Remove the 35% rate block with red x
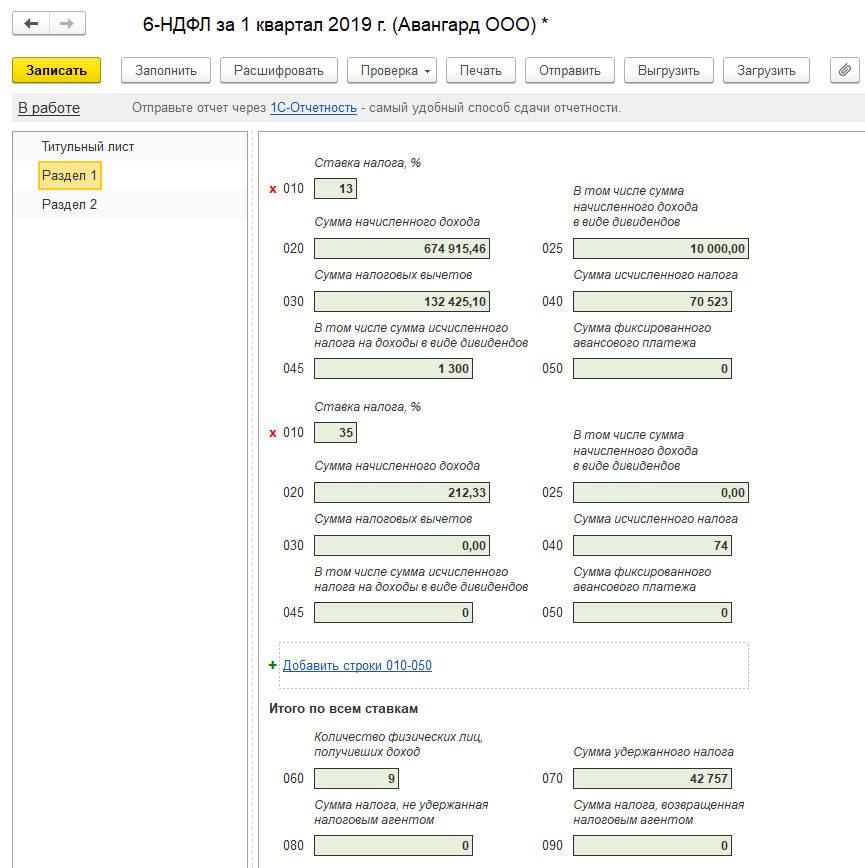 (273, 433)
